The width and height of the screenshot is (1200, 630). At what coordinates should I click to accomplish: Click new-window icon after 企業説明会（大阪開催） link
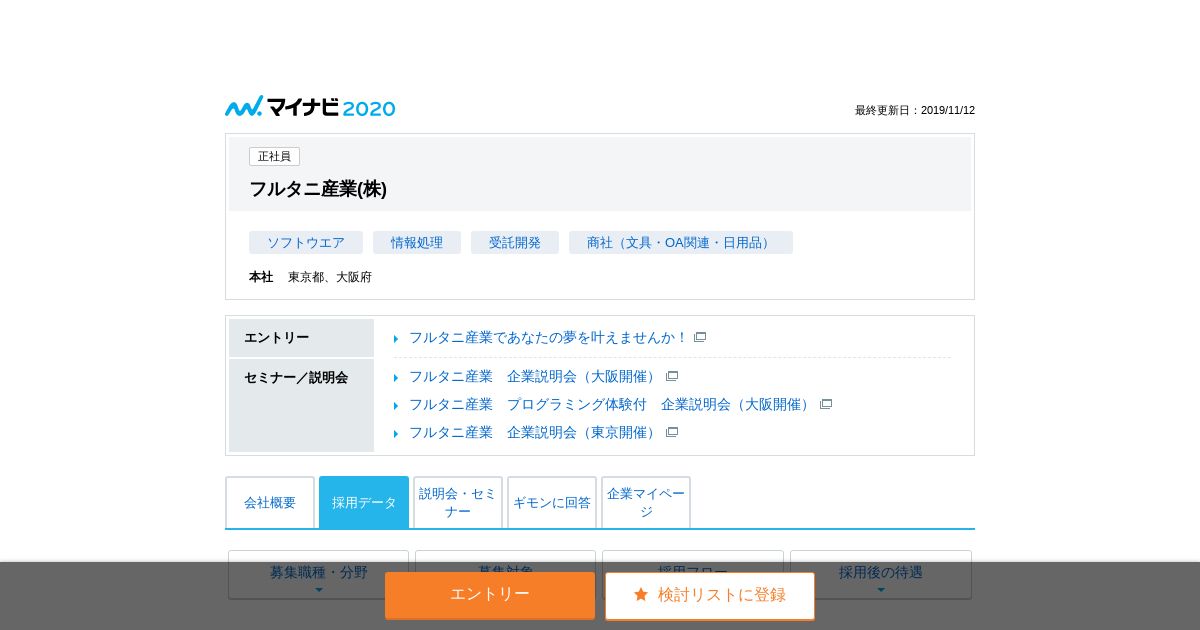pos(672,376)
